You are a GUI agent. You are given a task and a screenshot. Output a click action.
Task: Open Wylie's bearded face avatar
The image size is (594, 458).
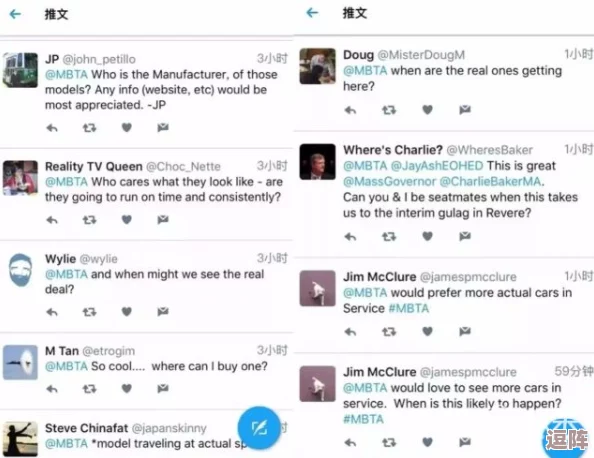(x=20, y=270)
